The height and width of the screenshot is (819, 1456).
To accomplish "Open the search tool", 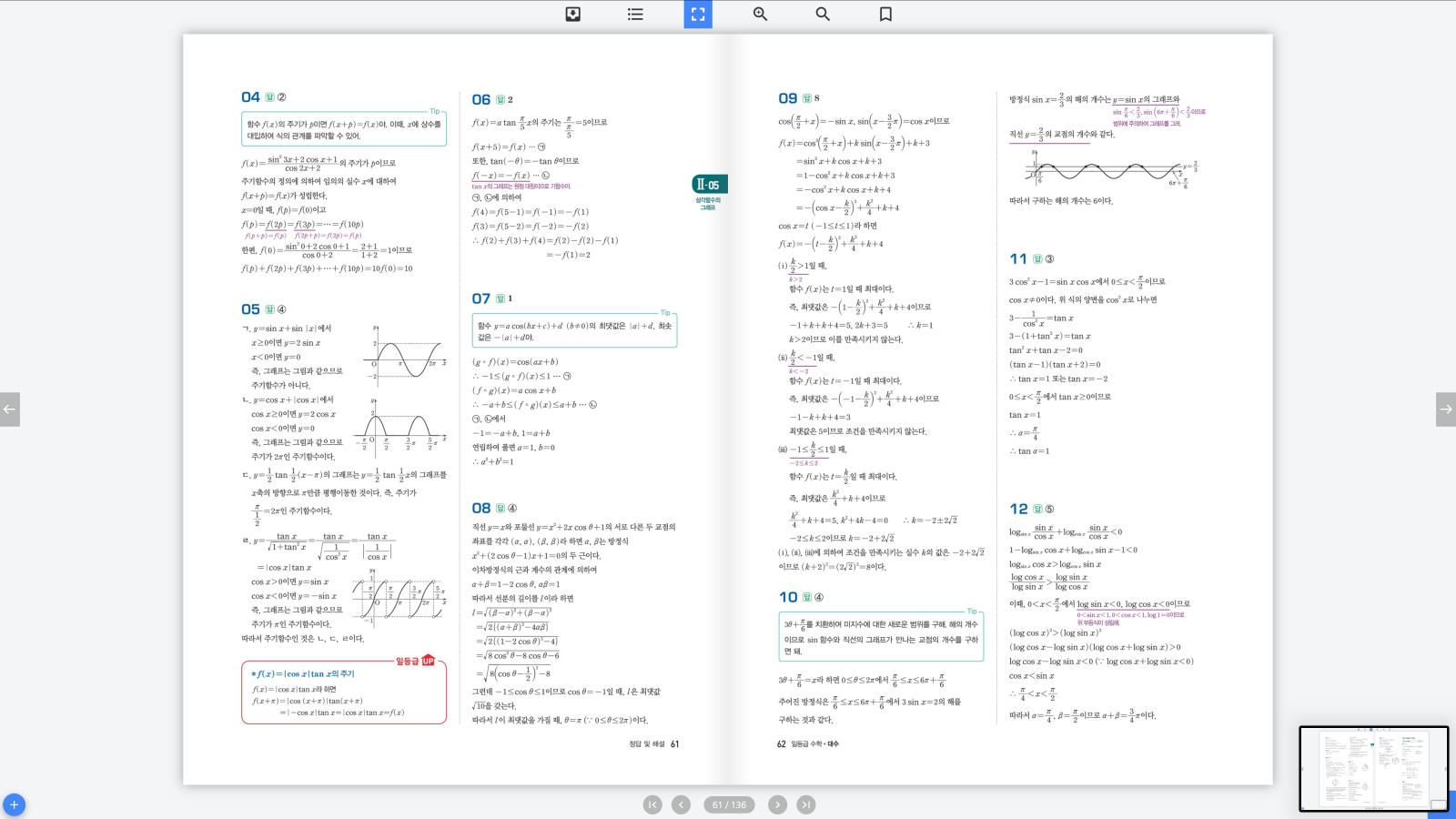I will [823, 14].
